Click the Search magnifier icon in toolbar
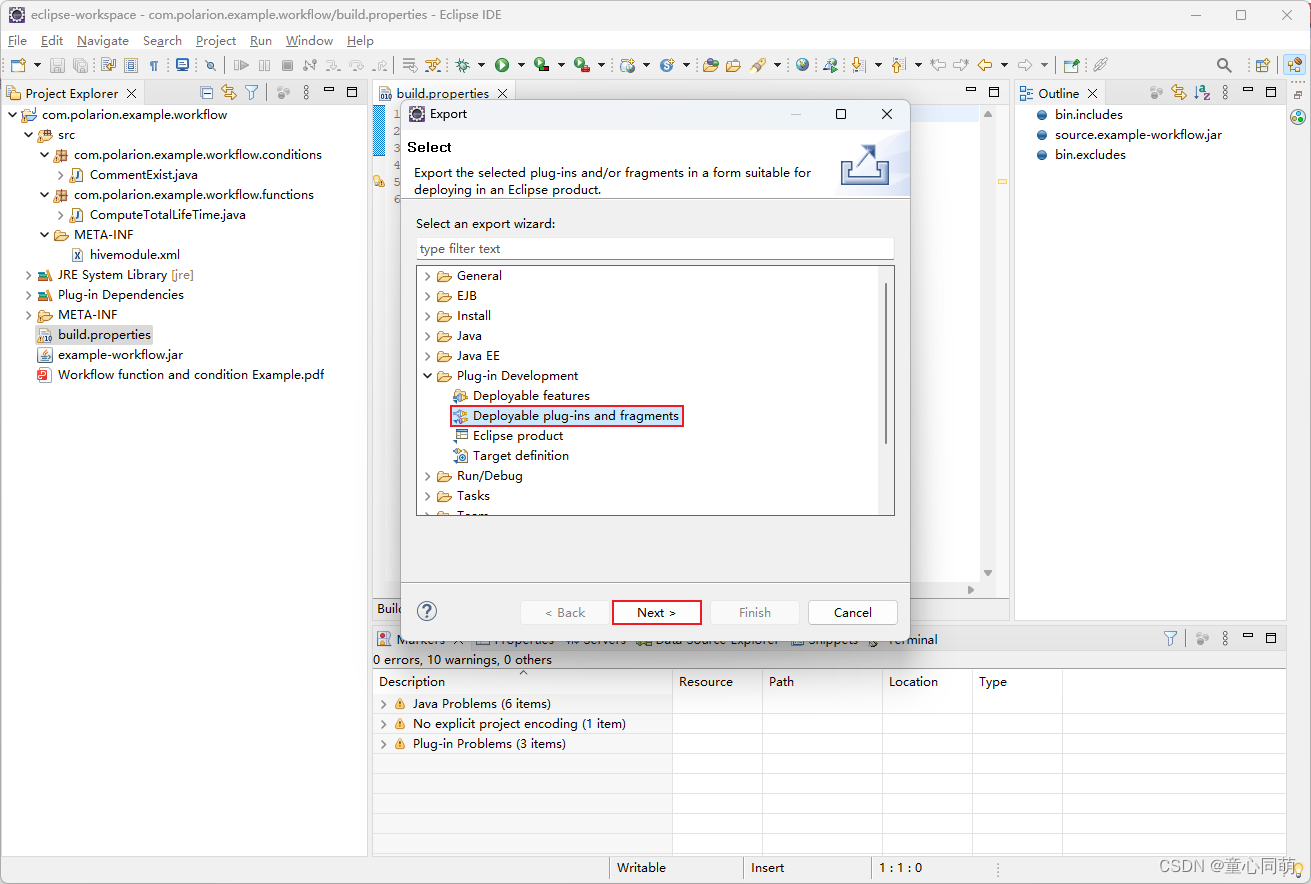The image size is (1311, 884). click(1224, 65)
